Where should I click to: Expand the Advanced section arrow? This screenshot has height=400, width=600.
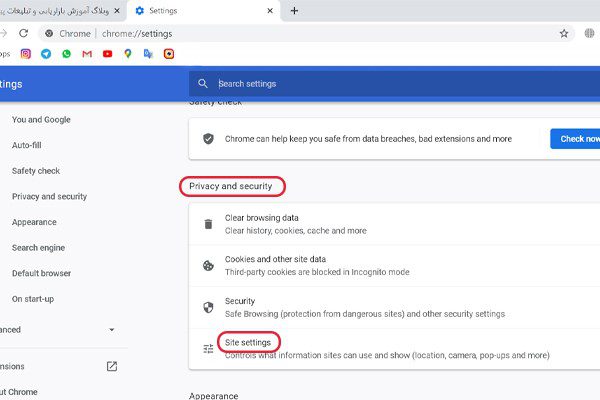[x=112, y=330]
